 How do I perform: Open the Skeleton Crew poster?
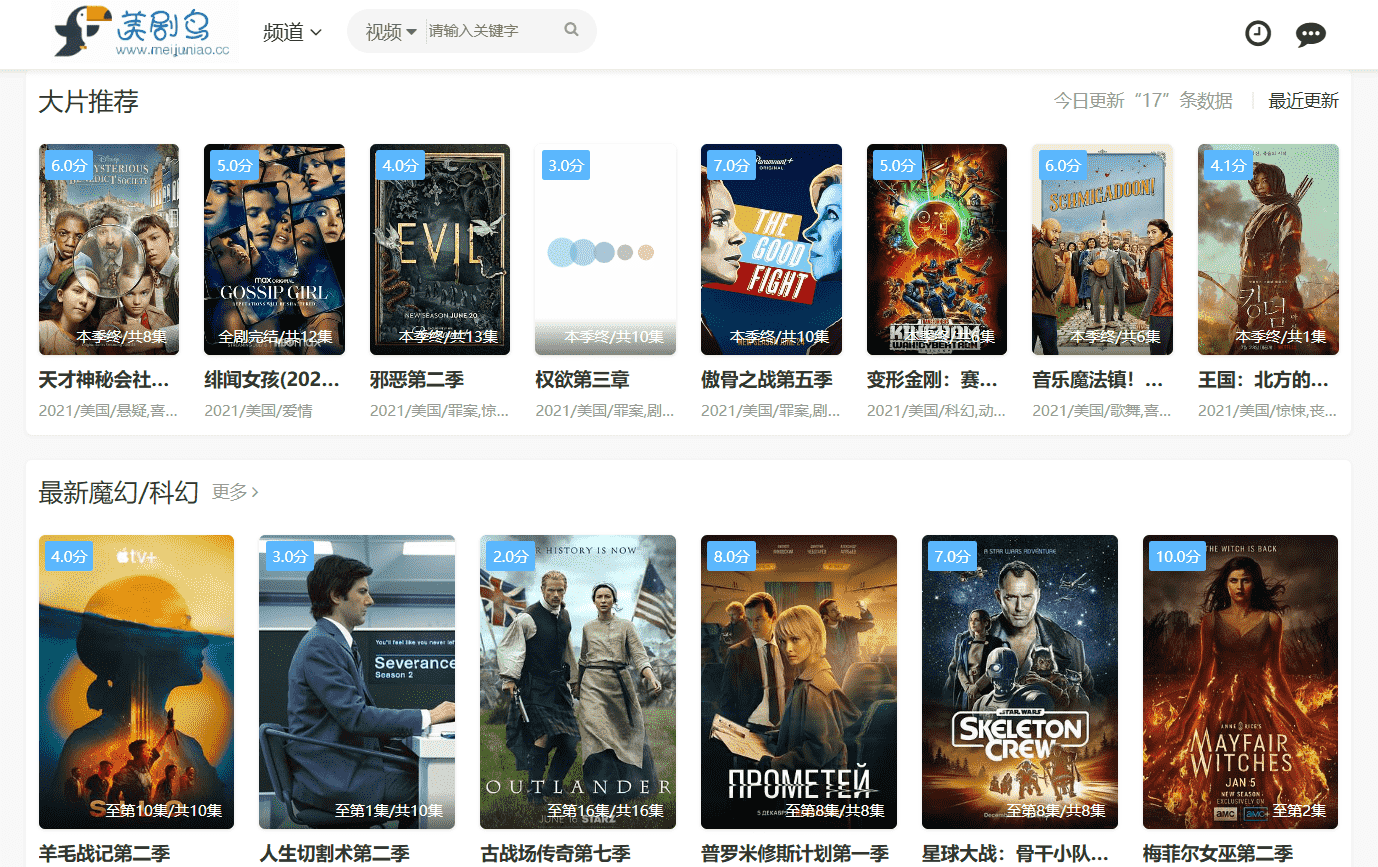(x=1020, y=682)
